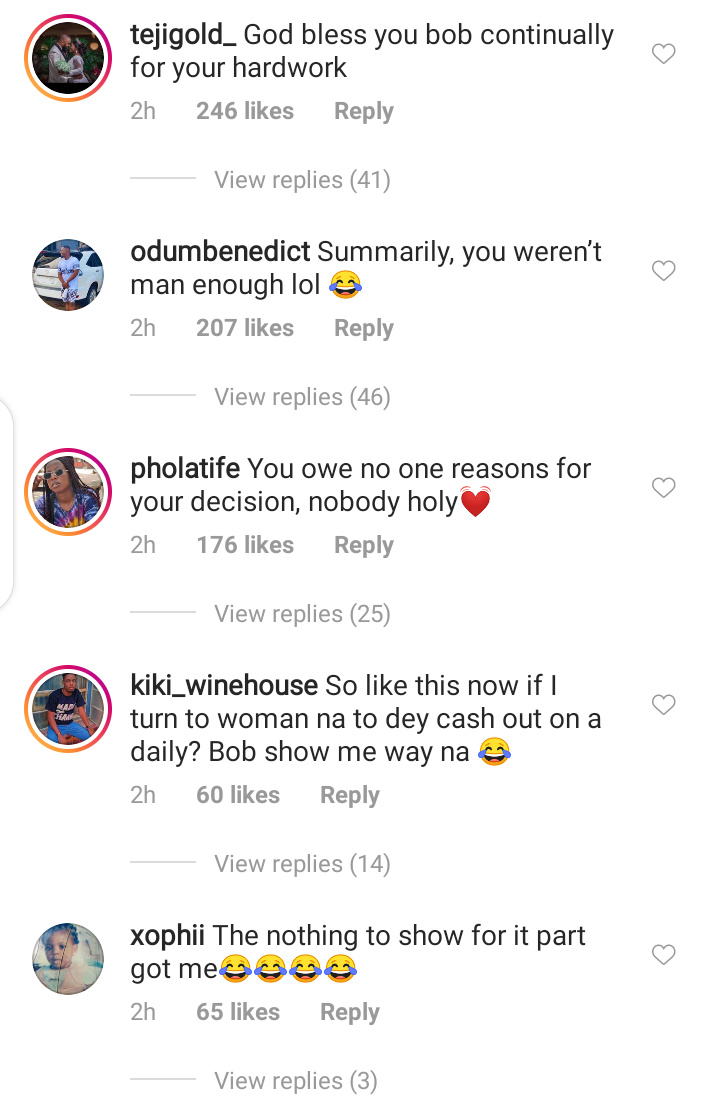The height and width of the screenshot is (1116, 720).
Task: Open xophii's profile avatar
Action: (68, 959)
